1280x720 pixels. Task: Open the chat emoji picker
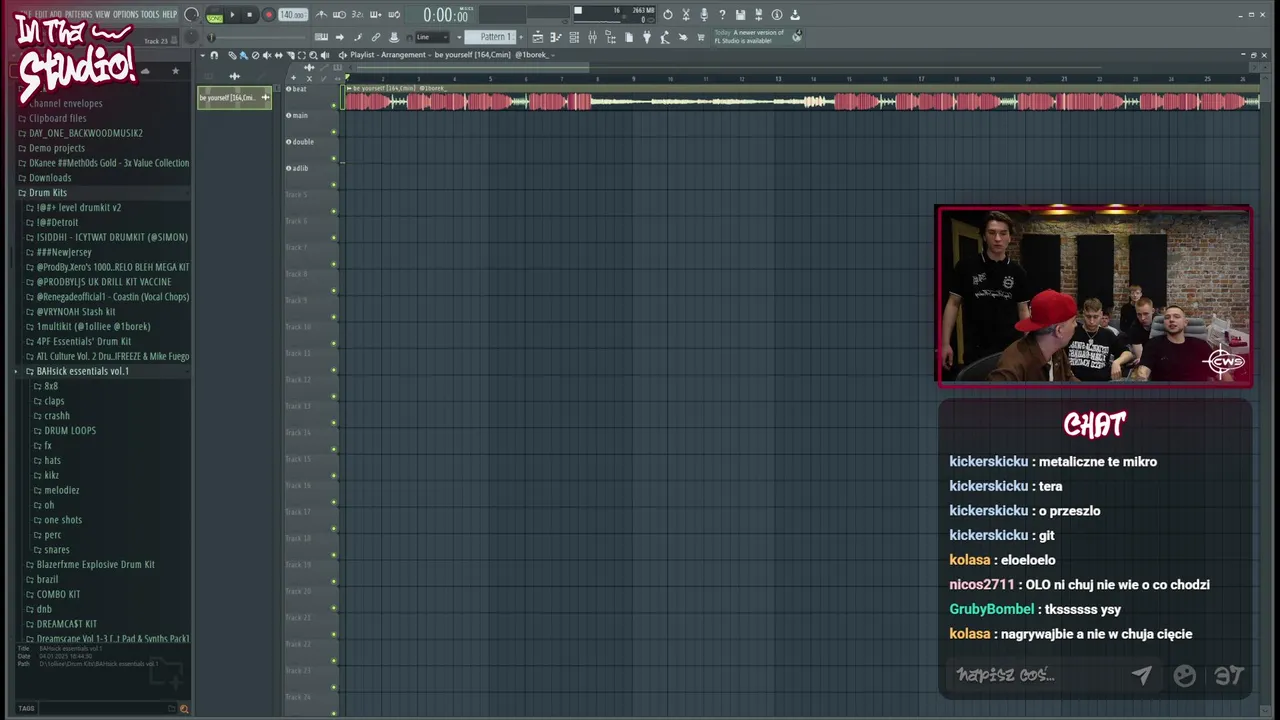[1185, 676]
